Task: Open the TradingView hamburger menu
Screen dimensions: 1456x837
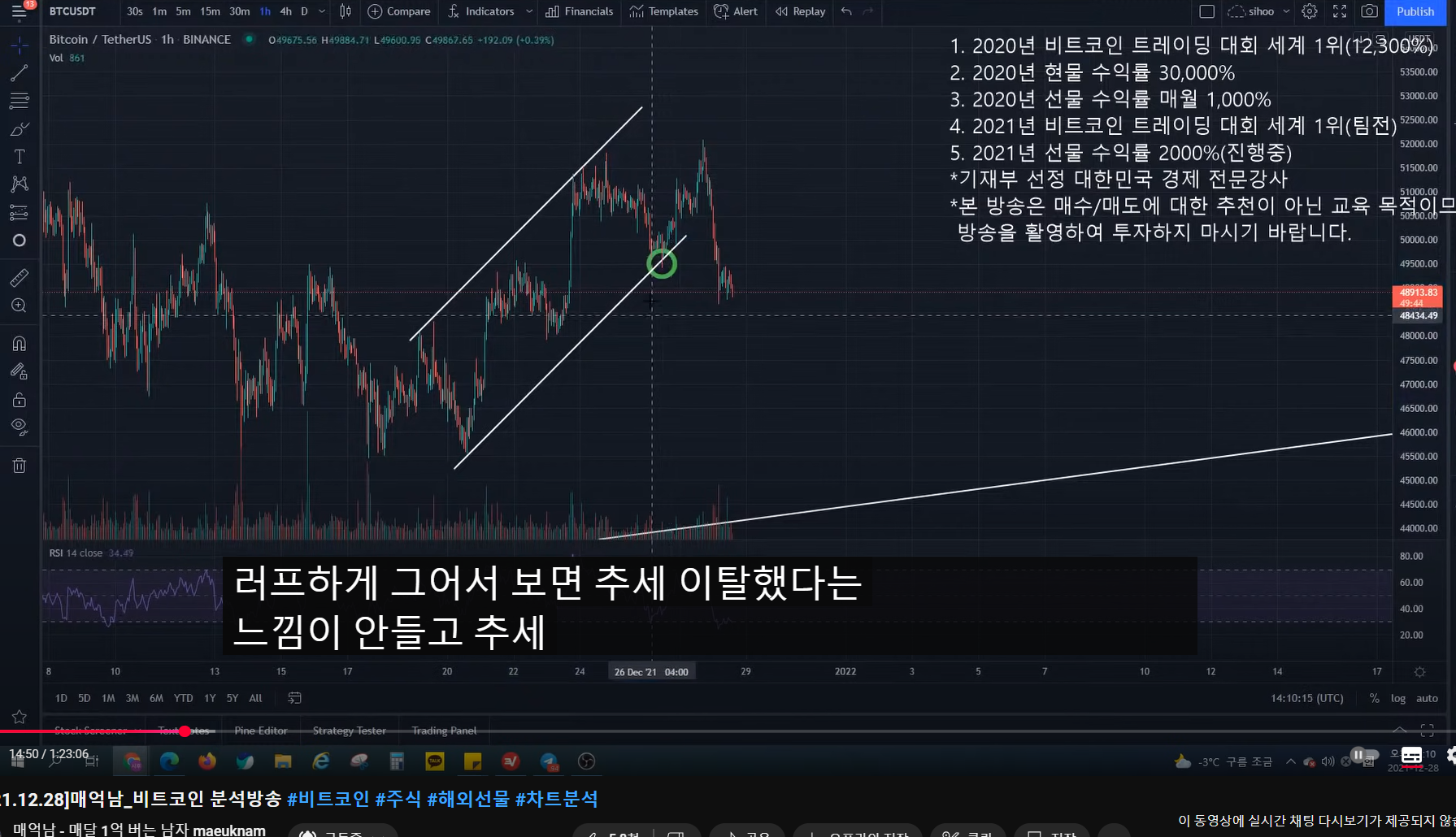Action: [x=19, y=11]
